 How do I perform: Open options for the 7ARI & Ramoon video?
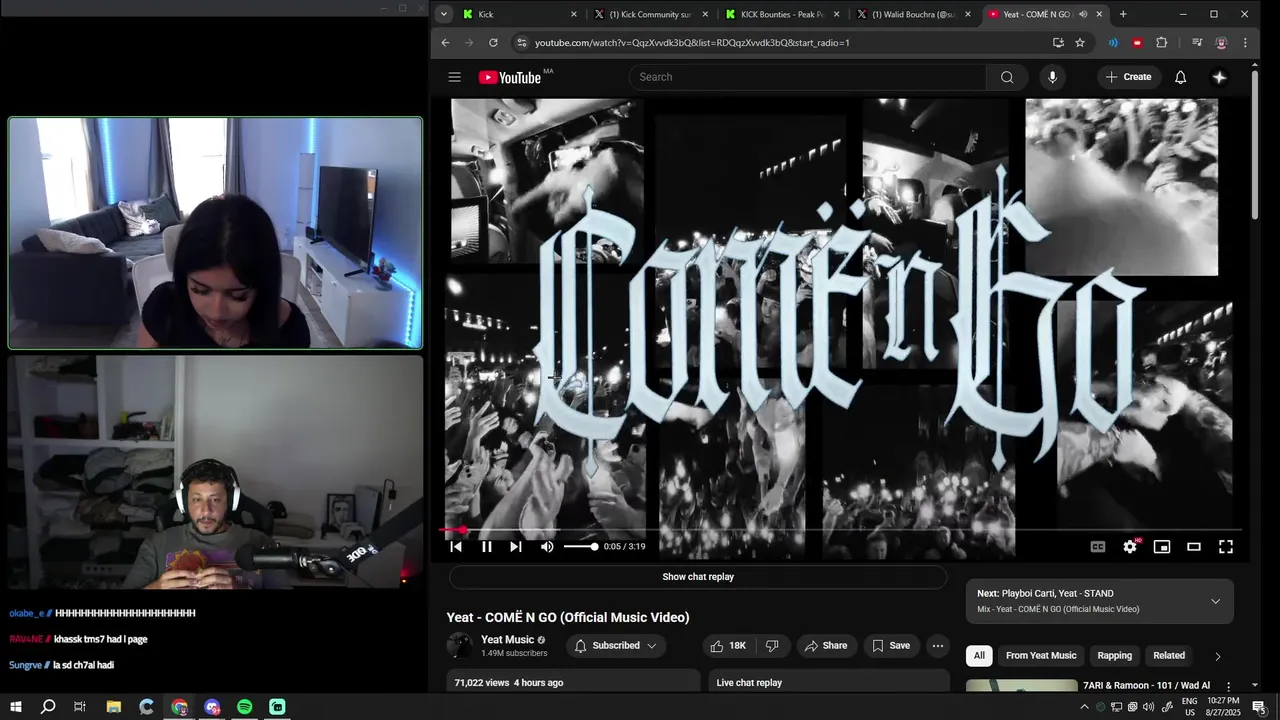1228,686
